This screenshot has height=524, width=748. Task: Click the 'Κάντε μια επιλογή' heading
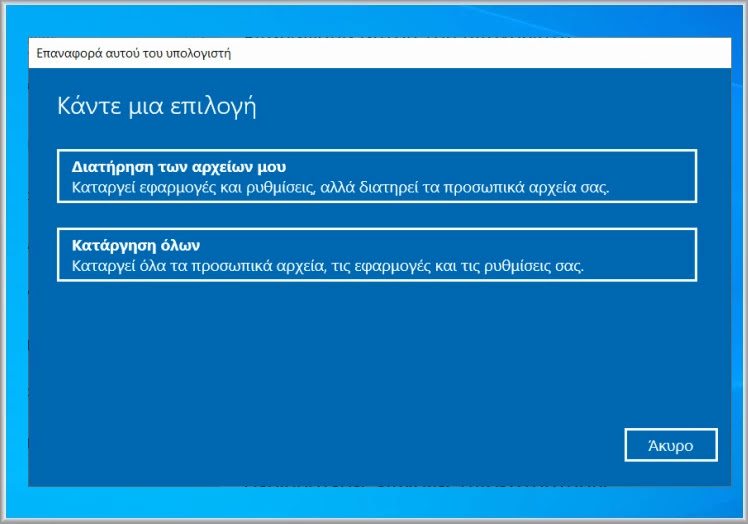click(x=156, y=106)
